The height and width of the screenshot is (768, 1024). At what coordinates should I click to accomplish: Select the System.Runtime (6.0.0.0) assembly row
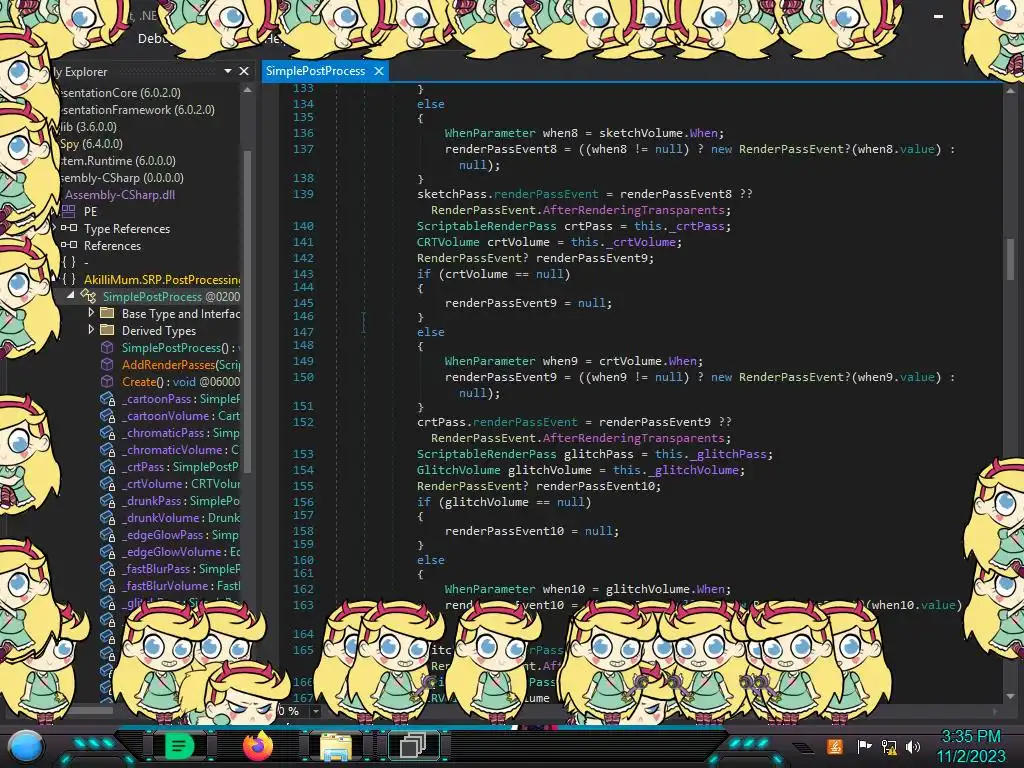click(x=116, y=161)
